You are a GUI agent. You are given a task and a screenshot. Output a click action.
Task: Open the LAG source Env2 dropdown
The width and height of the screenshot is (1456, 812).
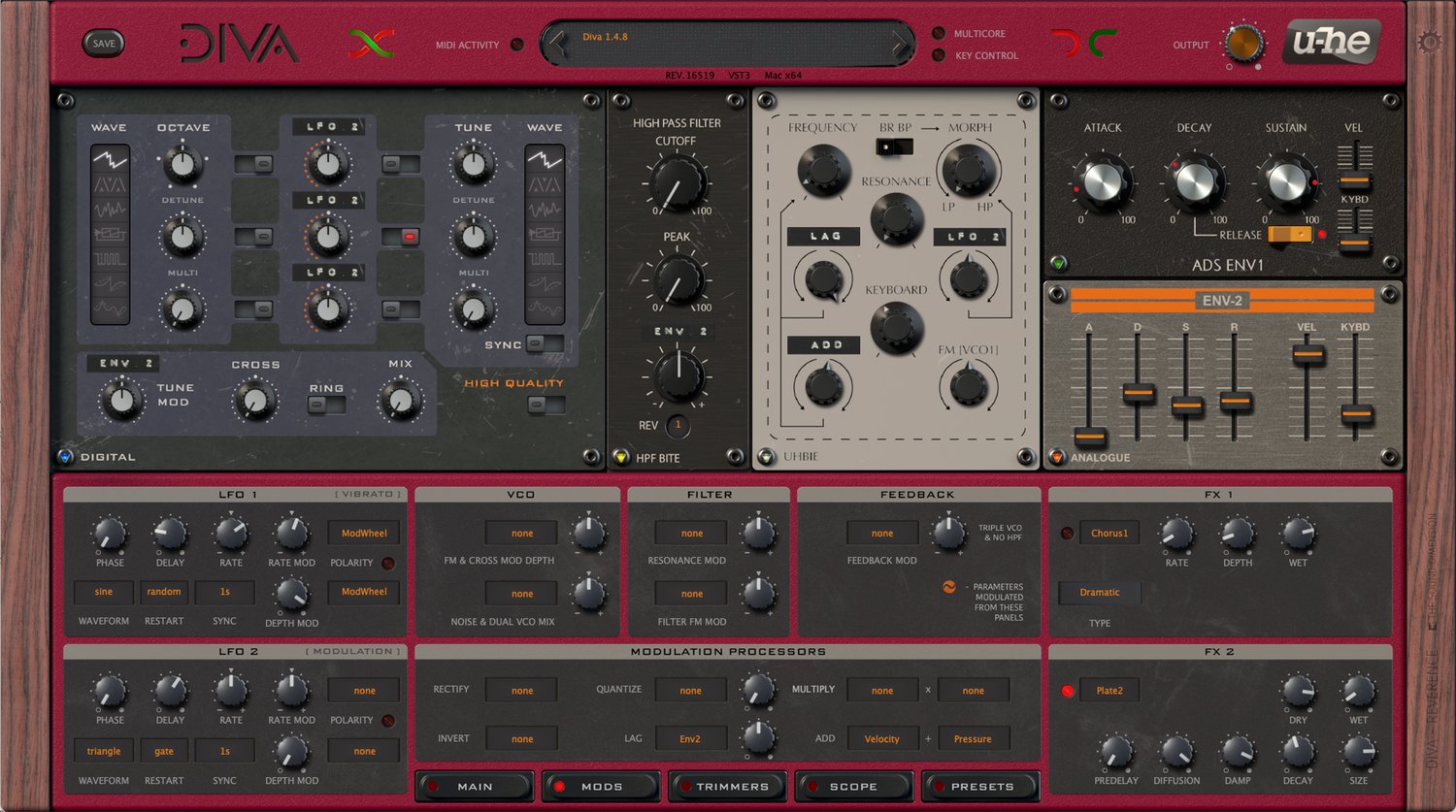coord(690,738)
